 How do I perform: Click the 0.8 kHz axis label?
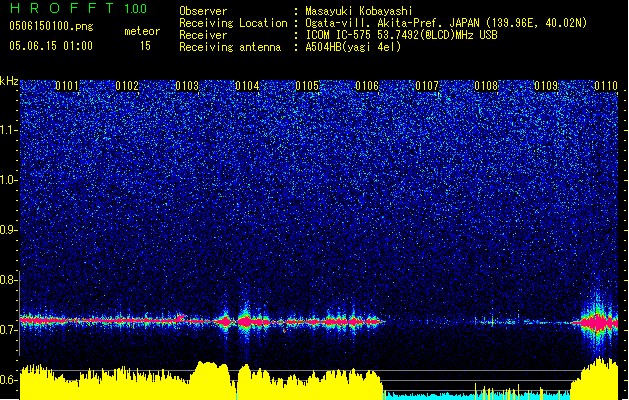coord(8,280)
